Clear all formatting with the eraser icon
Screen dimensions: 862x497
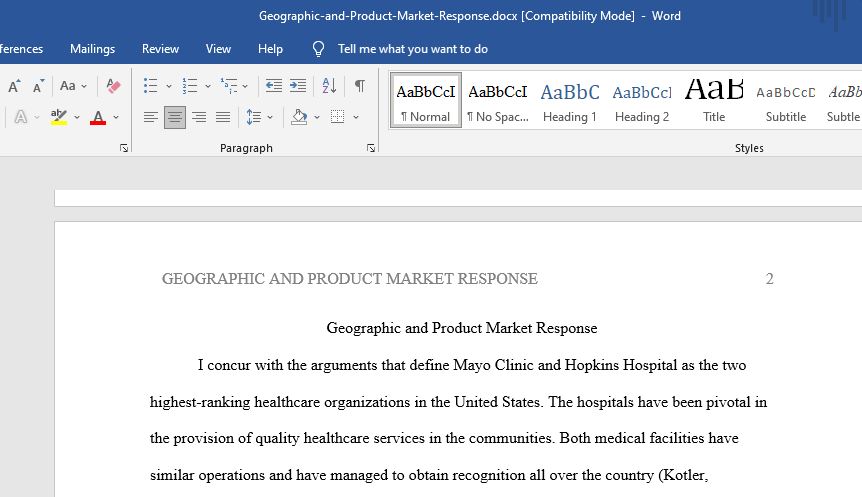113,86
